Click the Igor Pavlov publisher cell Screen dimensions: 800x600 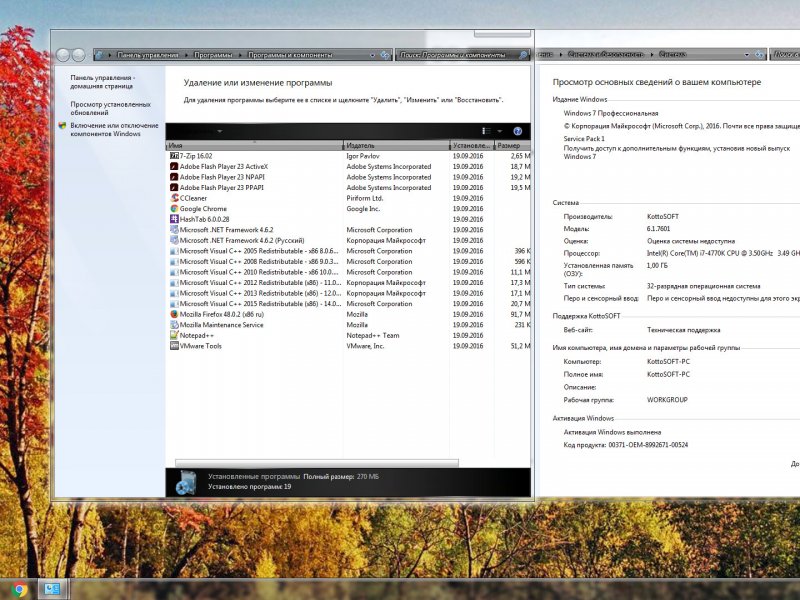[363, 156]
